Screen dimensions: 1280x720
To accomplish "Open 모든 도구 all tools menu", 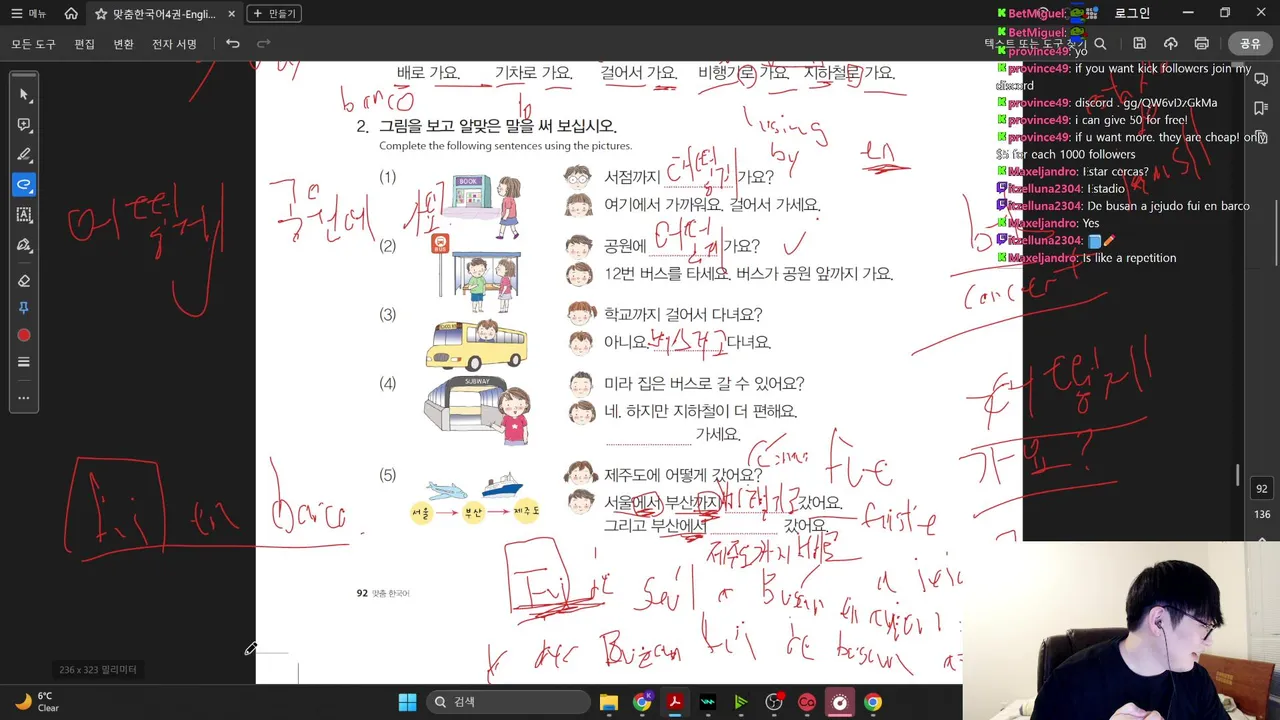I will point(34,44).
